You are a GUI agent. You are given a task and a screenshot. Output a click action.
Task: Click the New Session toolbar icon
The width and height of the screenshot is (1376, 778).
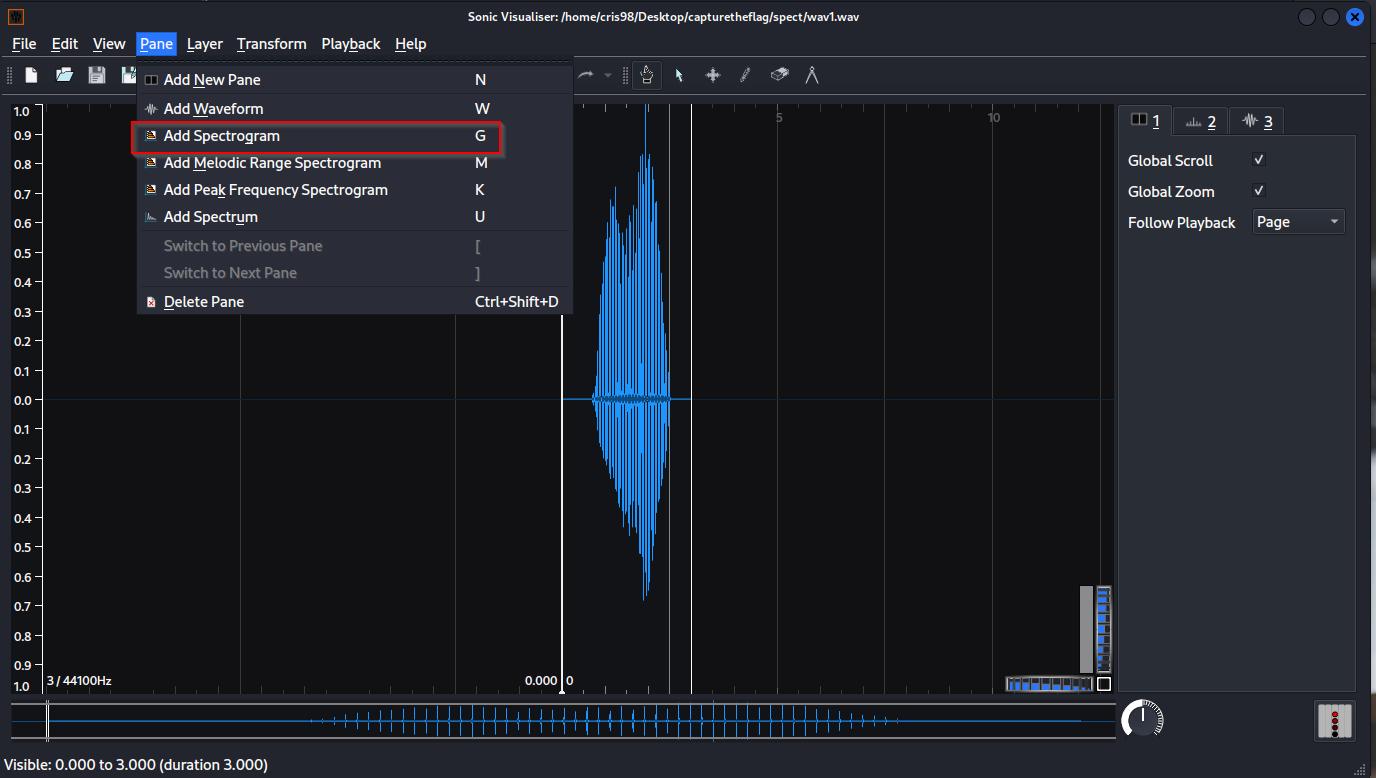point(32,75)
